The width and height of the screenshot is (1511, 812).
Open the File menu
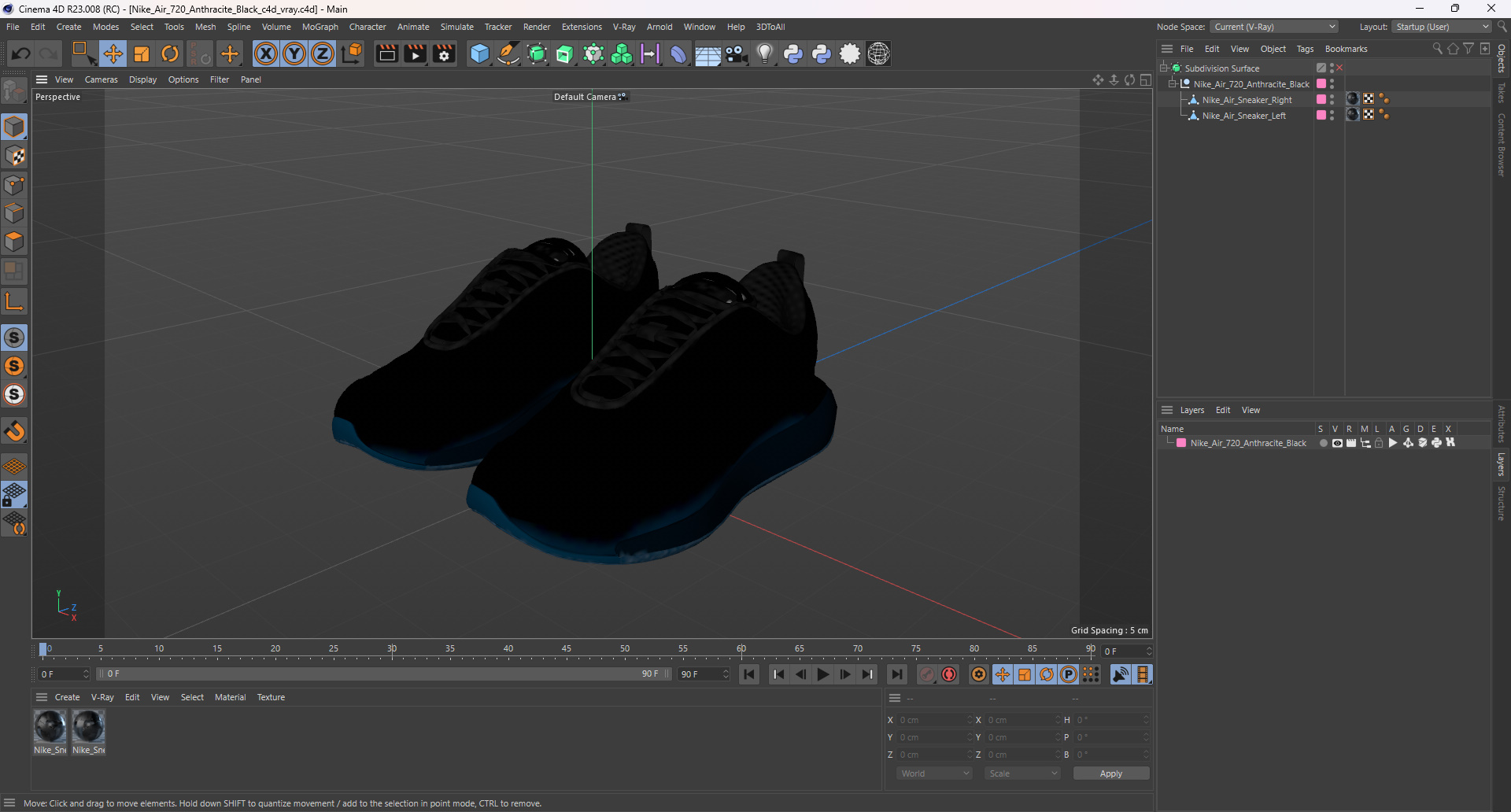coord(13,27)
